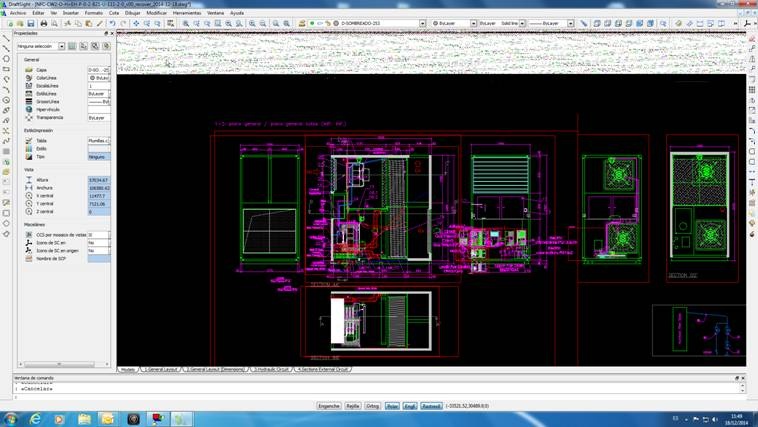This screenshot has width=758, height=427.
Task: Click the ColorLínea ByLayer color swatch
Action: click(x=92, y=78)
